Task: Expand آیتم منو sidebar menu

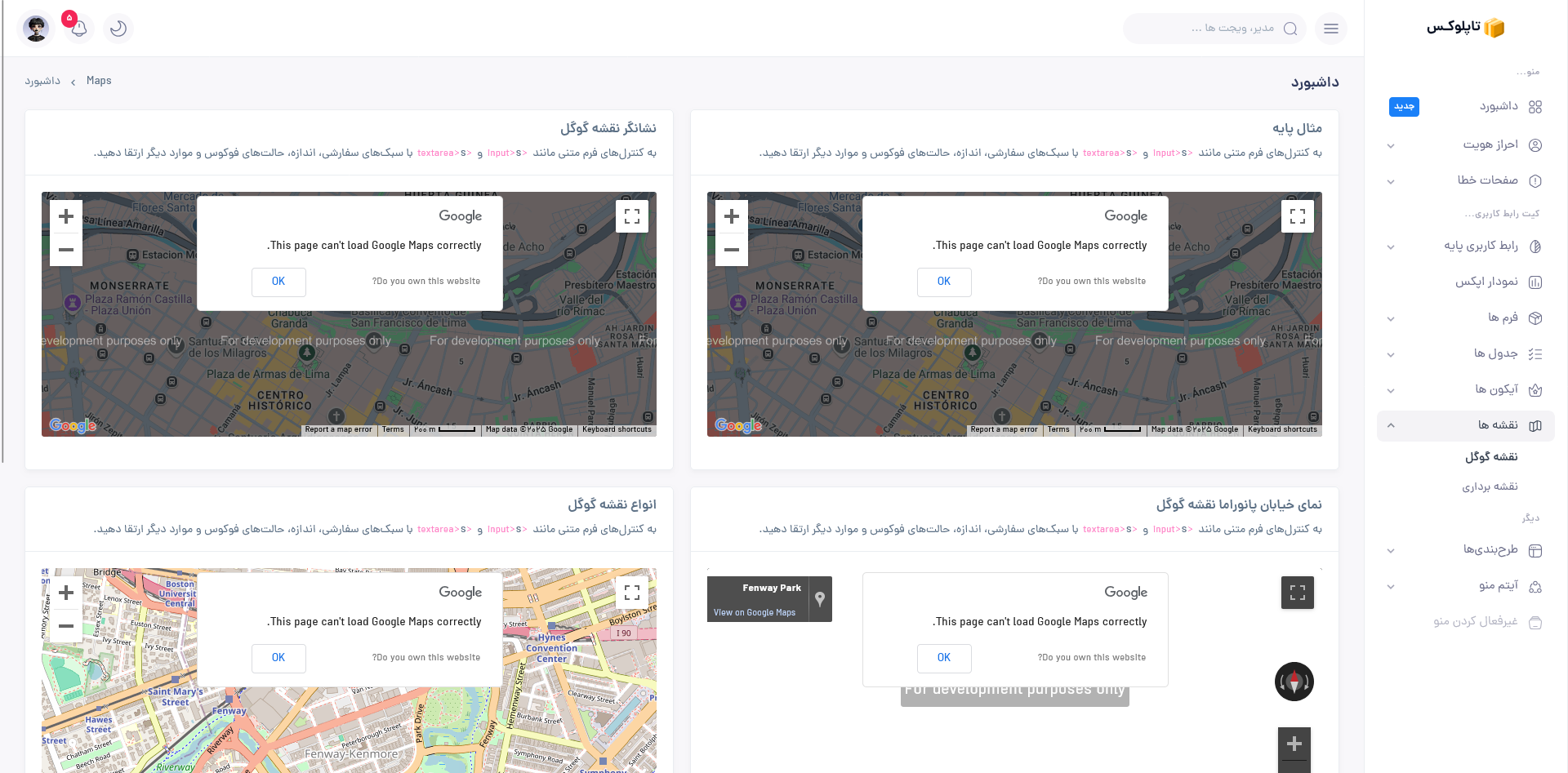Action: [x=1466, y=586]
